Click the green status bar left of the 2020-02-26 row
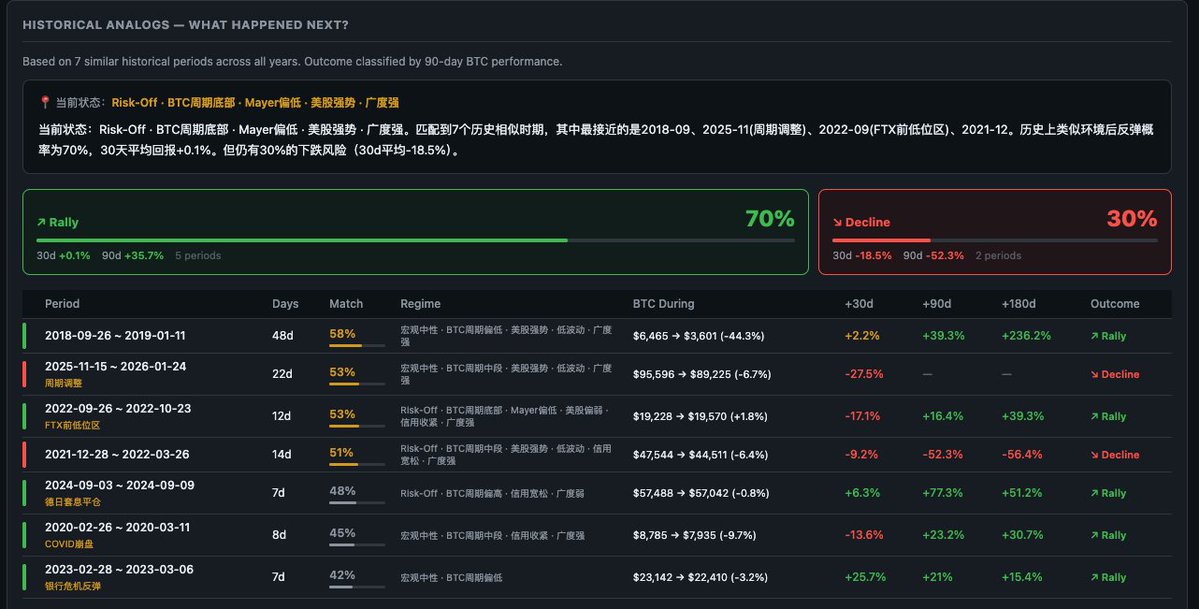This screenshot has height=609, width=1199. [25, 535]
